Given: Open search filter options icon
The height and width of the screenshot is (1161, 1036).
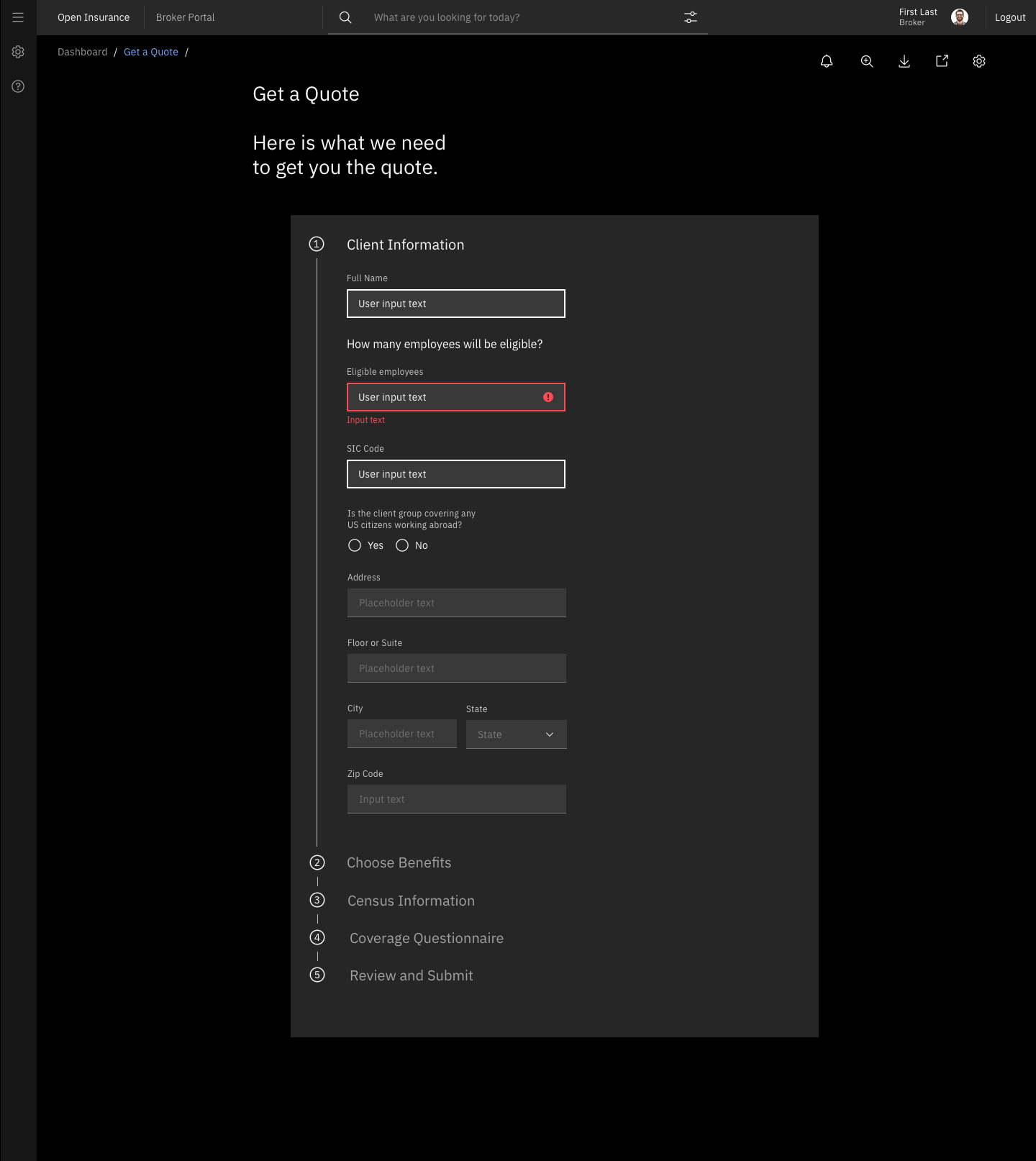Looking at the screenshot, I should (691, 17).
